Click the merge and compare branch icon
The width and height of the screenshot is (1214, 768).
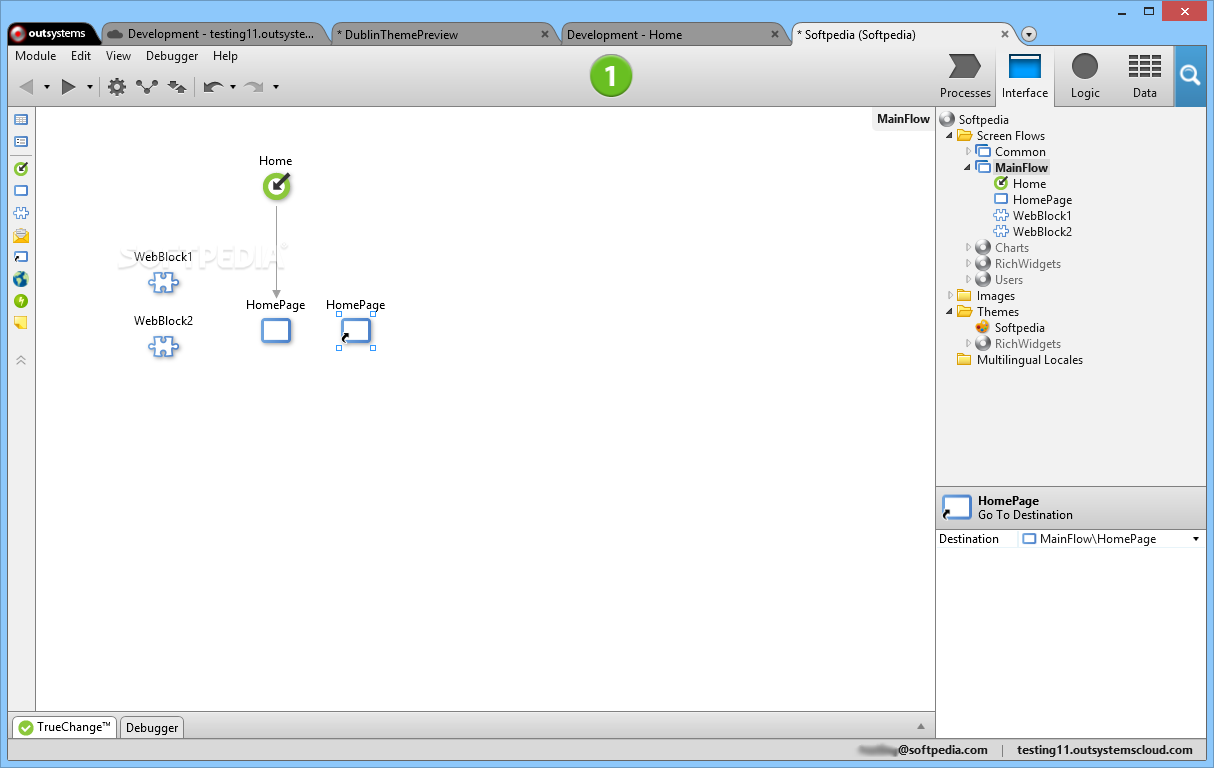click(147, 87)
